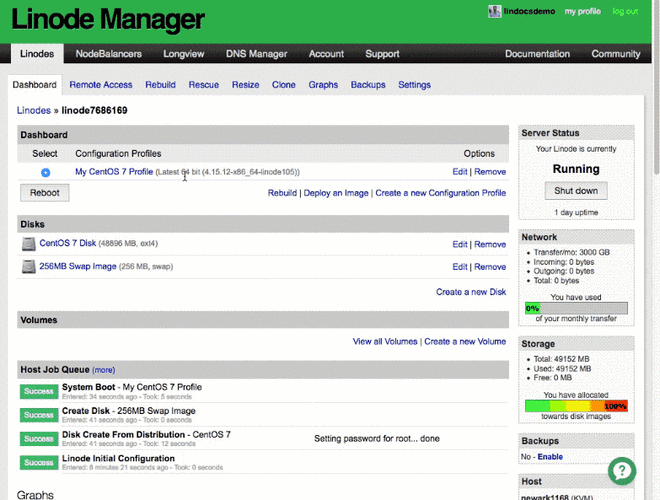
Task: Click the Create a new Disk link
Action: tap(470, 292)
